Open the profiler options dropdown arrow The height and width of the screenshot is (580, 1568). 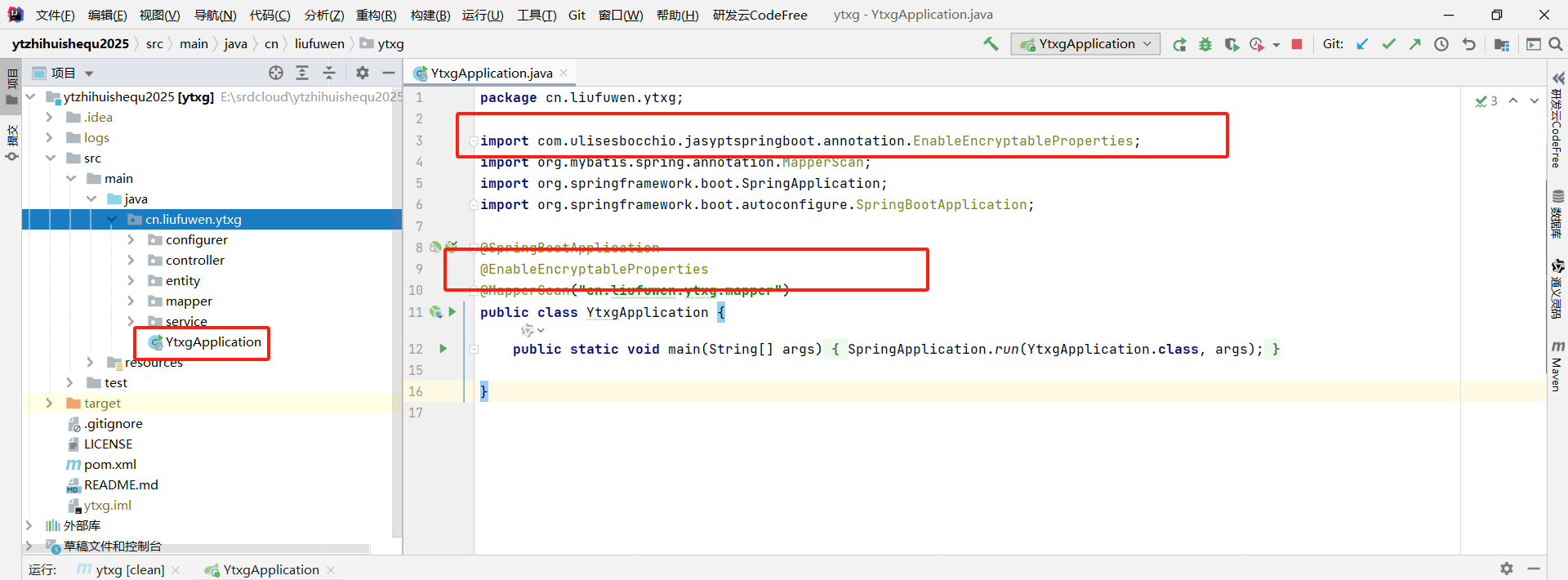[1276, 45]
